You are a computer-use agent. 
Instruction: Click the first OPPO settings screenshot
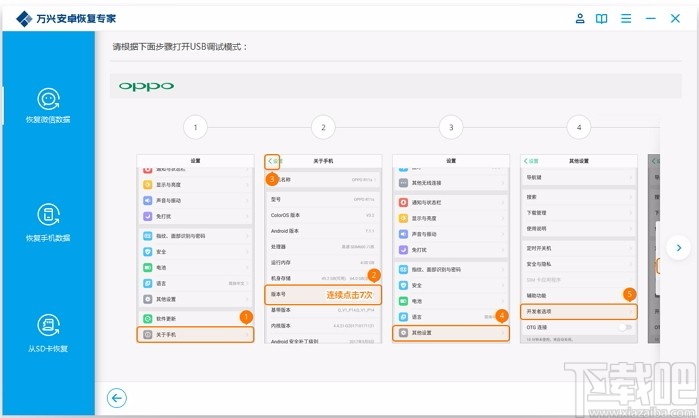coord(195,249)
